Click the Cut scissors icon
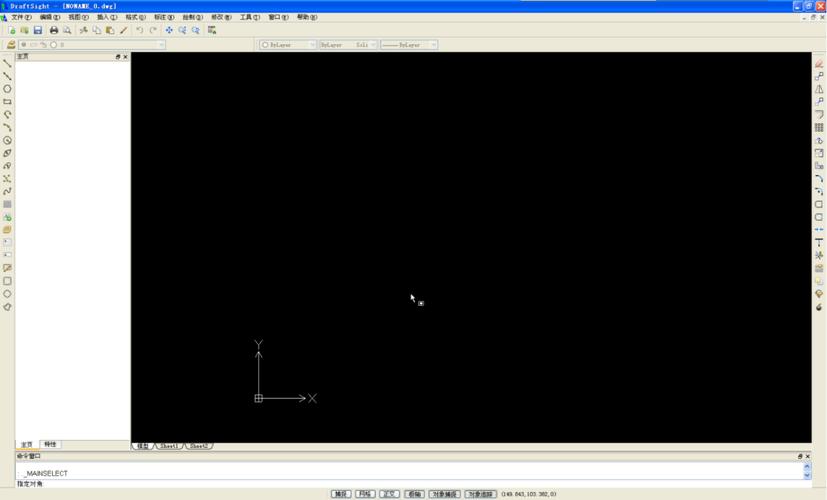Image resolution: width=827 pixels, height=500 pixels. click(x=83, y=31)
